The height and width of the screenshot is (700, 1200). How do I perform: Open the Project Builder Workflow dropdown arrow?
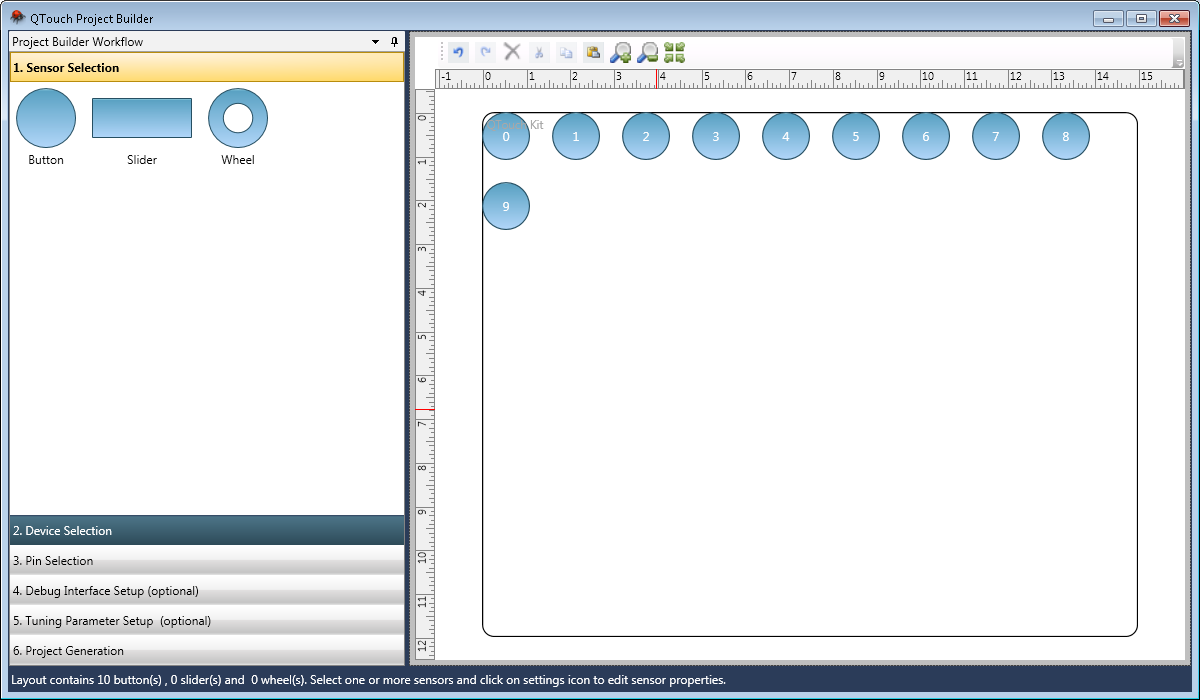click(376, 42)
